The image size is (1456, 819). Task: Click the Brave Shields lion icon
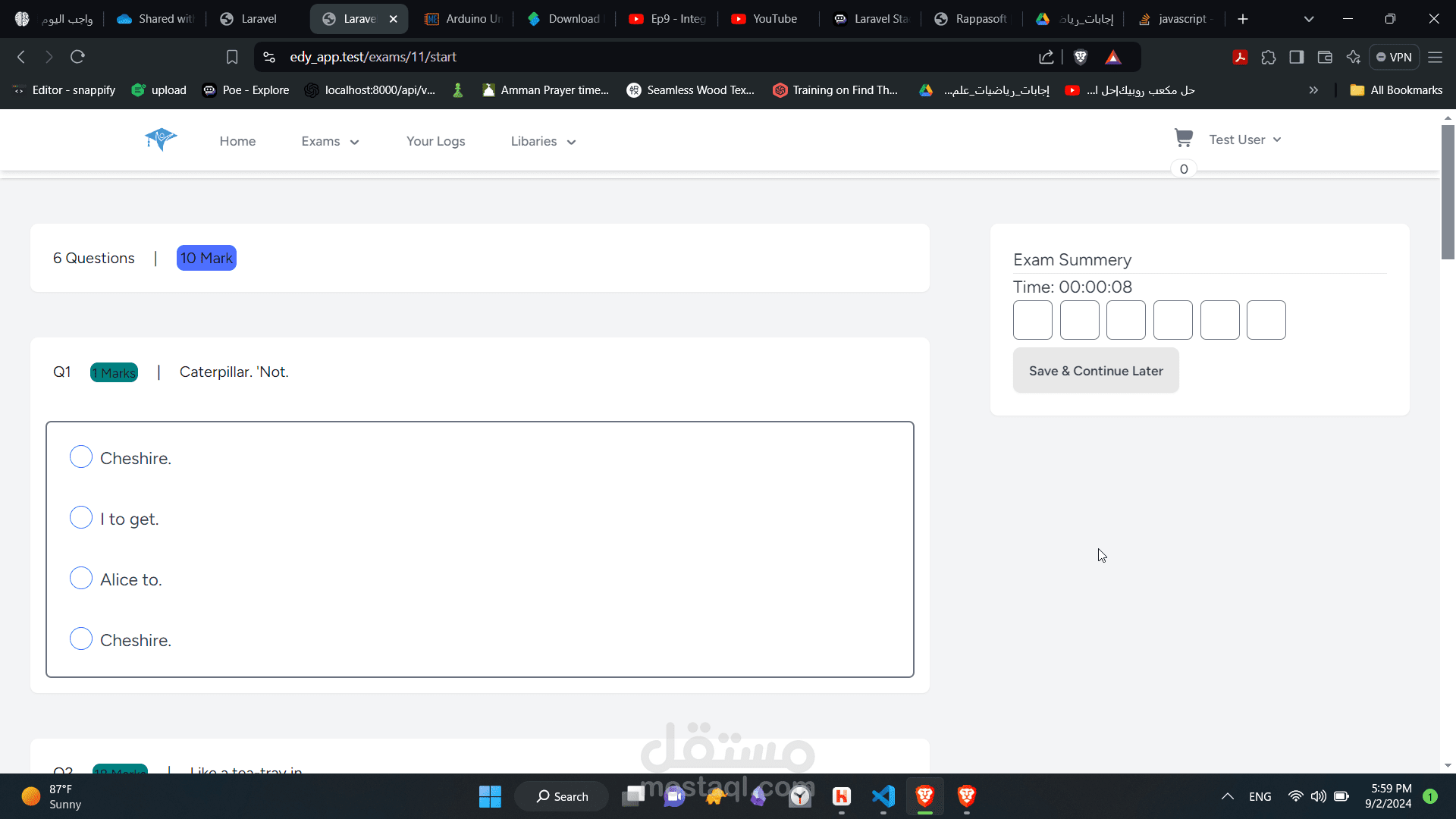click(x=1081, y=57)
